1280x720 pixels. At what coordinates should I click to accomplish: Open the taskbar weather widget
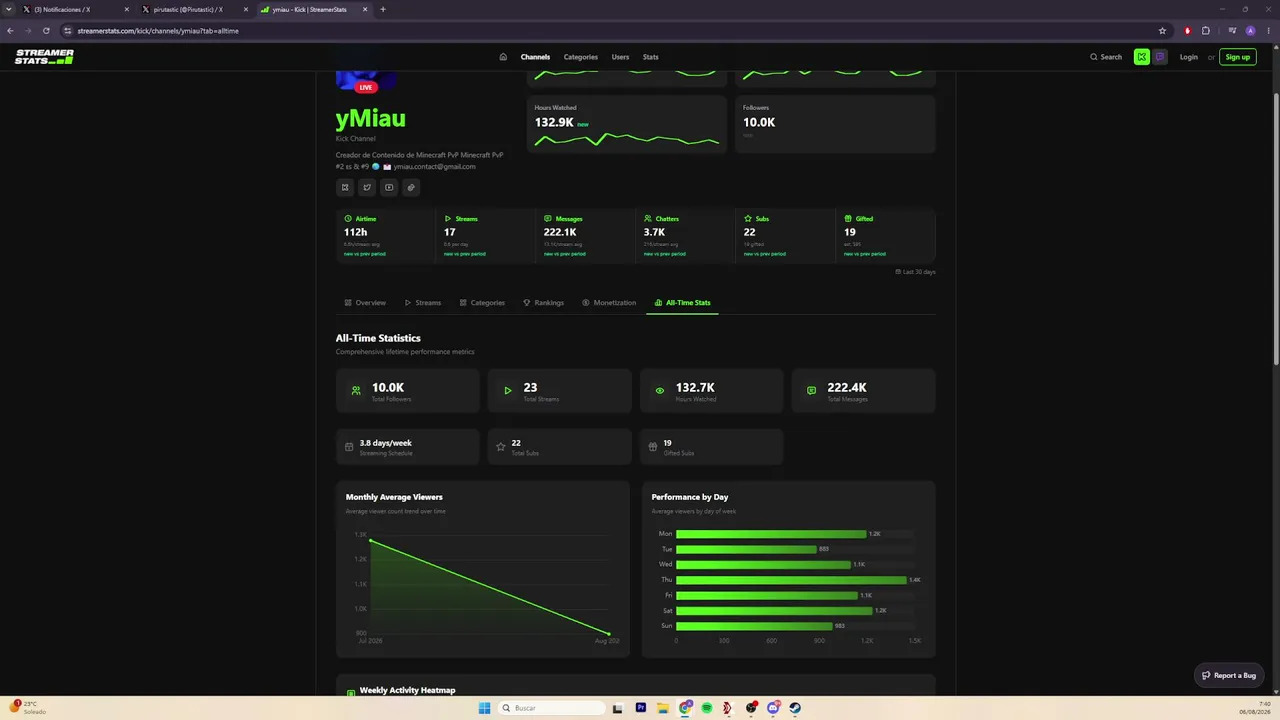point(28,708)
